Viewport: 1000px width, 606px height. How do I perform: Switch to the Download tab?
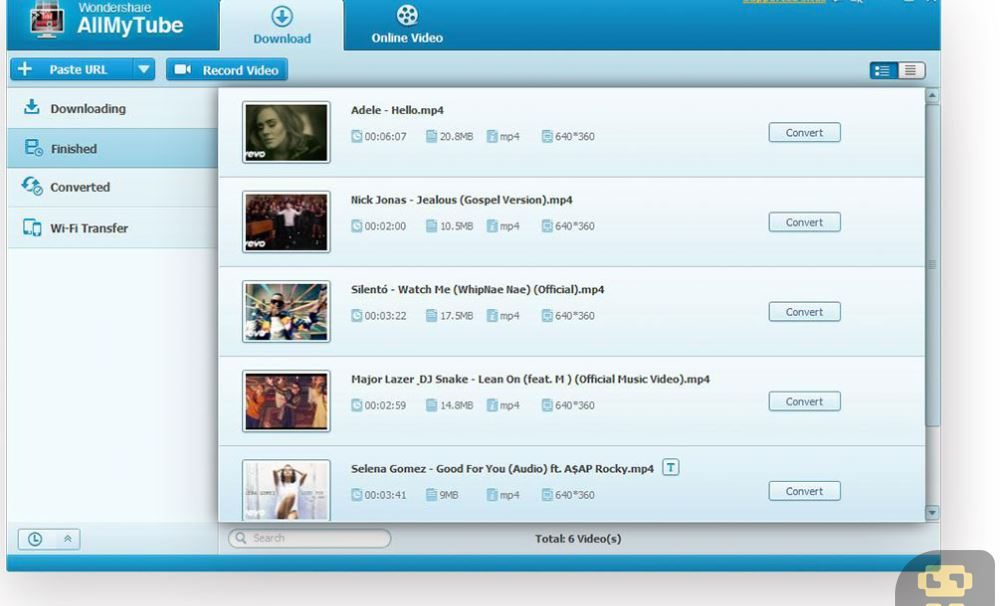tap(282, 26)
